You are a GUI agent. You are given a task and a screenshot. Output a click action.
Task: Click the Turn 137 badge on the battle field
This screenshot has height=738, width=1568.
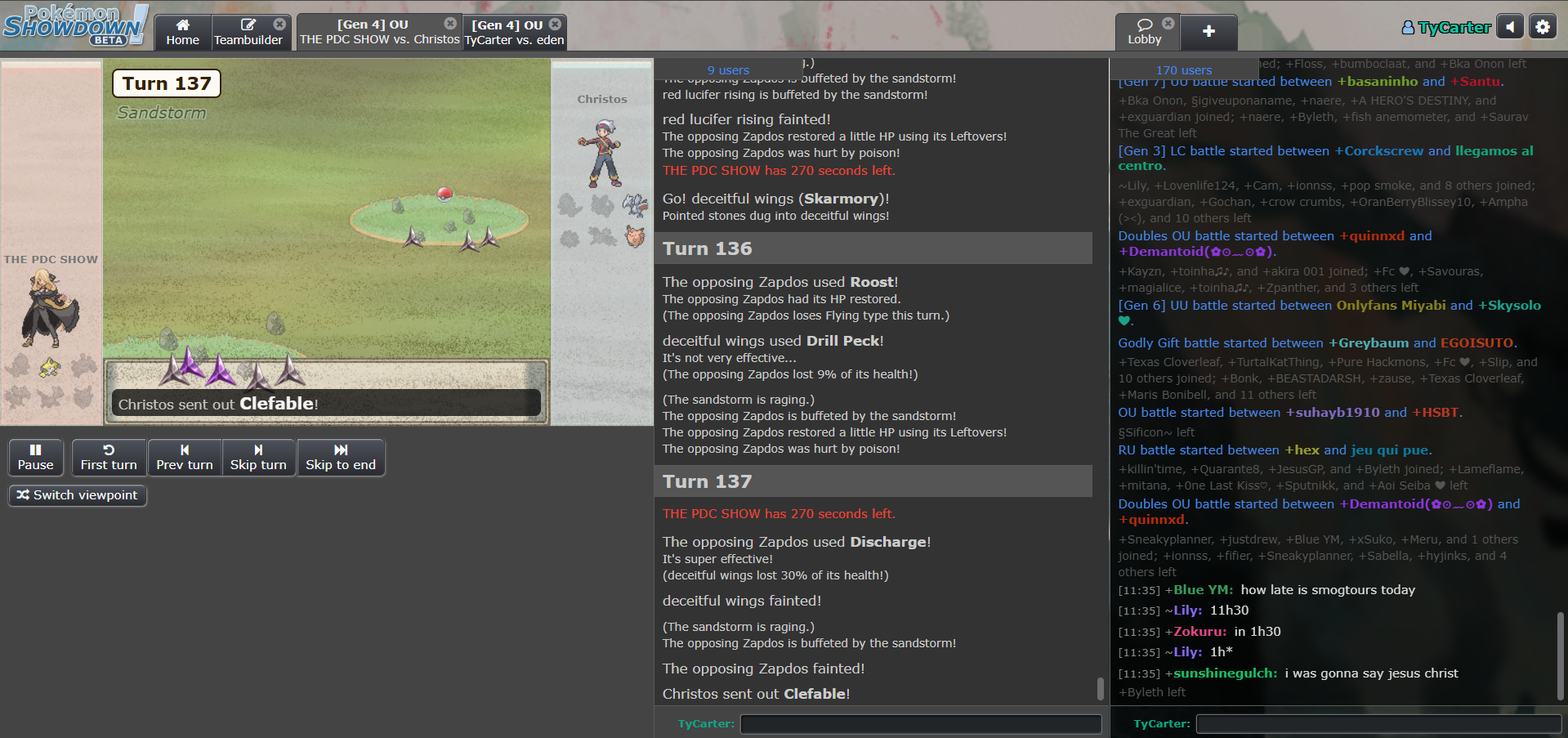[167, 83]
